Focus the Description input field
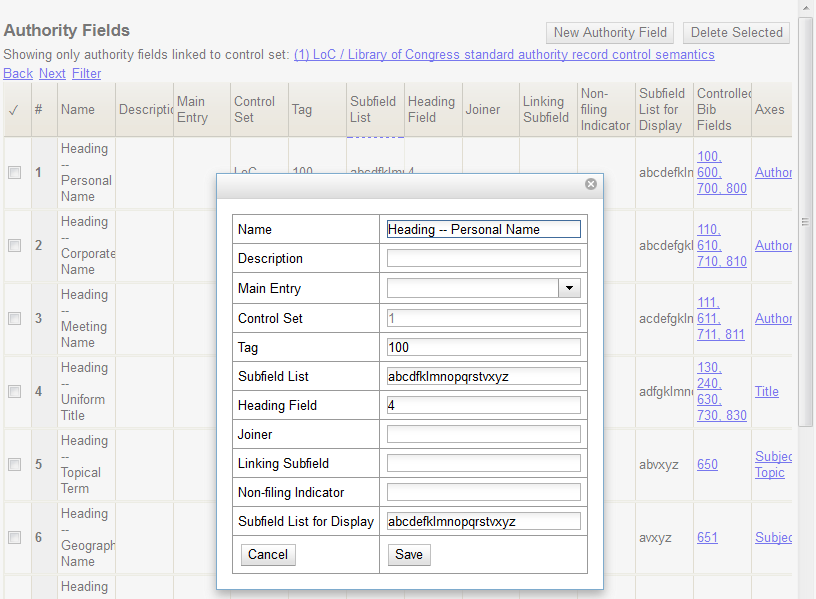Screen dimensions: 816x599 (x=484, y=259)
